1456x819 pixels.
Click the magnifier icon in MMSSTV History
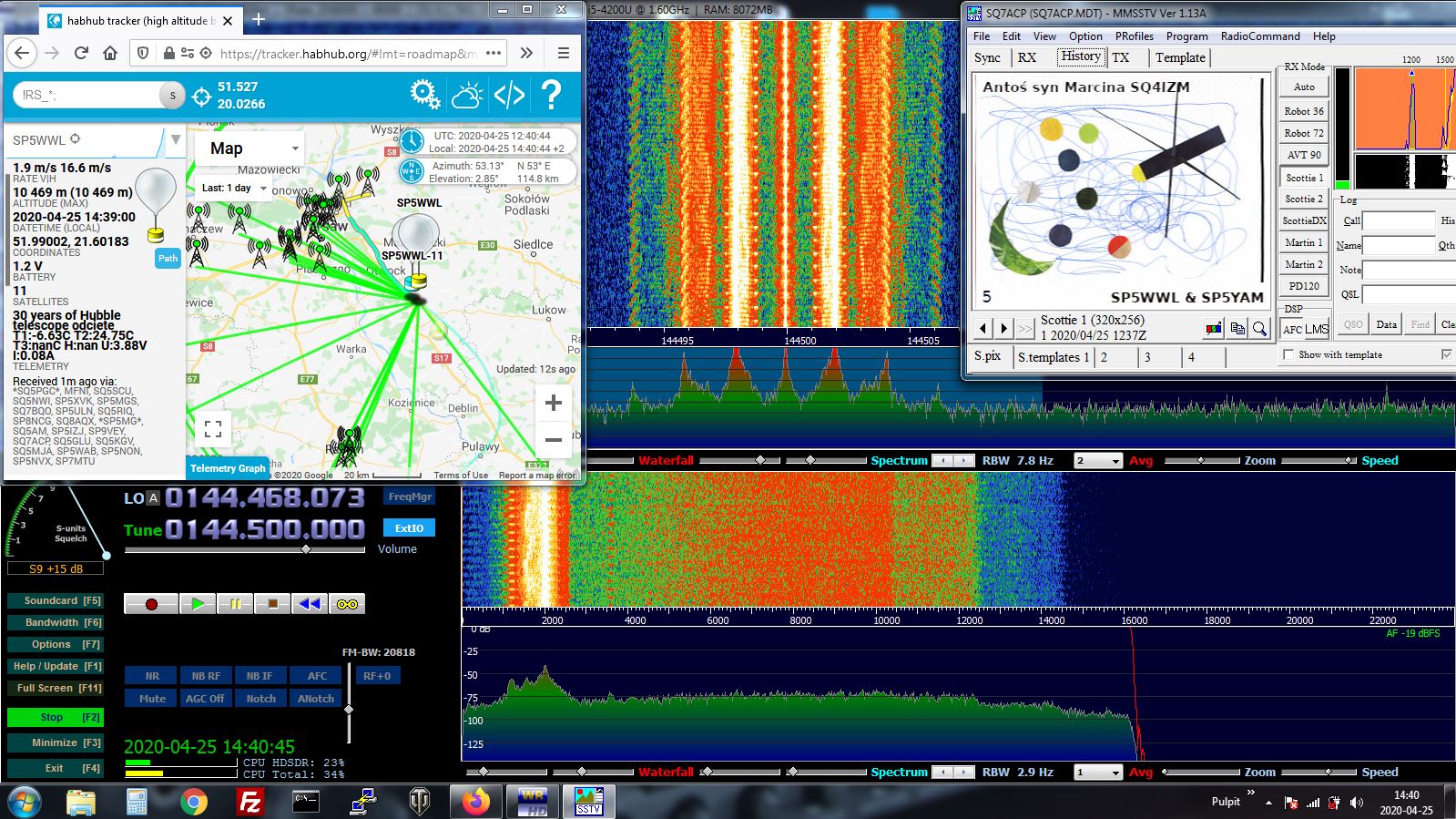(1259, 328)
